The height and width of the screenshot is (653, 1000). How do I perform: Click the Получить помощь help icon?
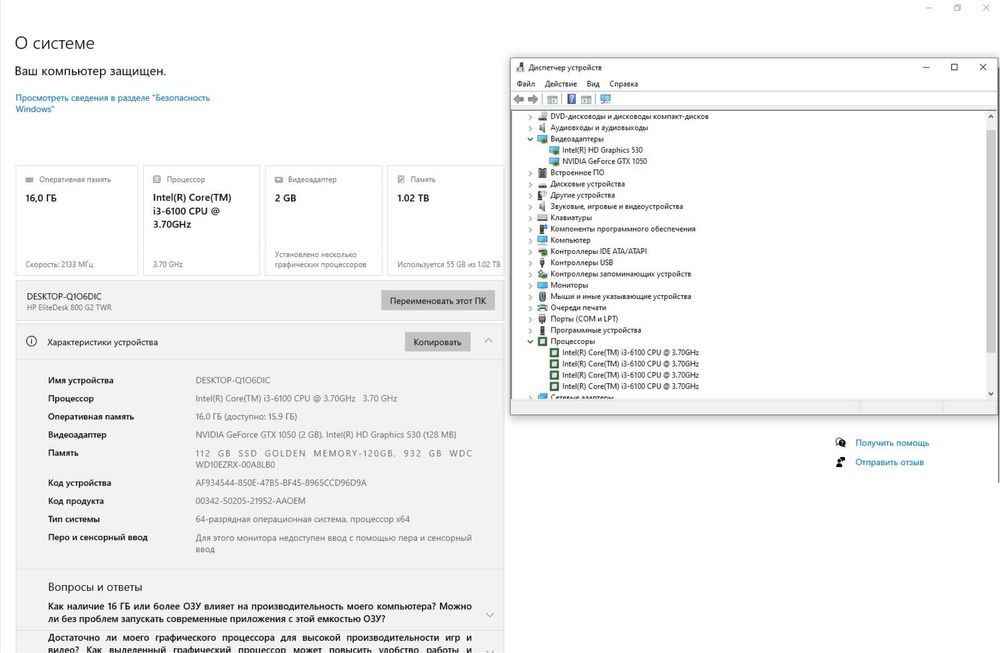[841, 443]
